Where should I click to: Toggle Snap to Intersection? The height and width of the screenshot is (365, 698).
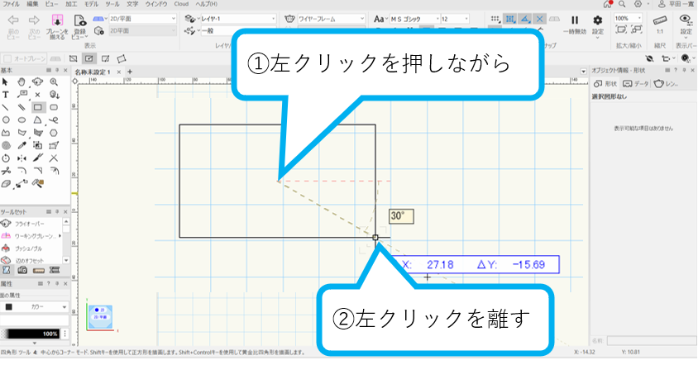(x=540, y=19)
